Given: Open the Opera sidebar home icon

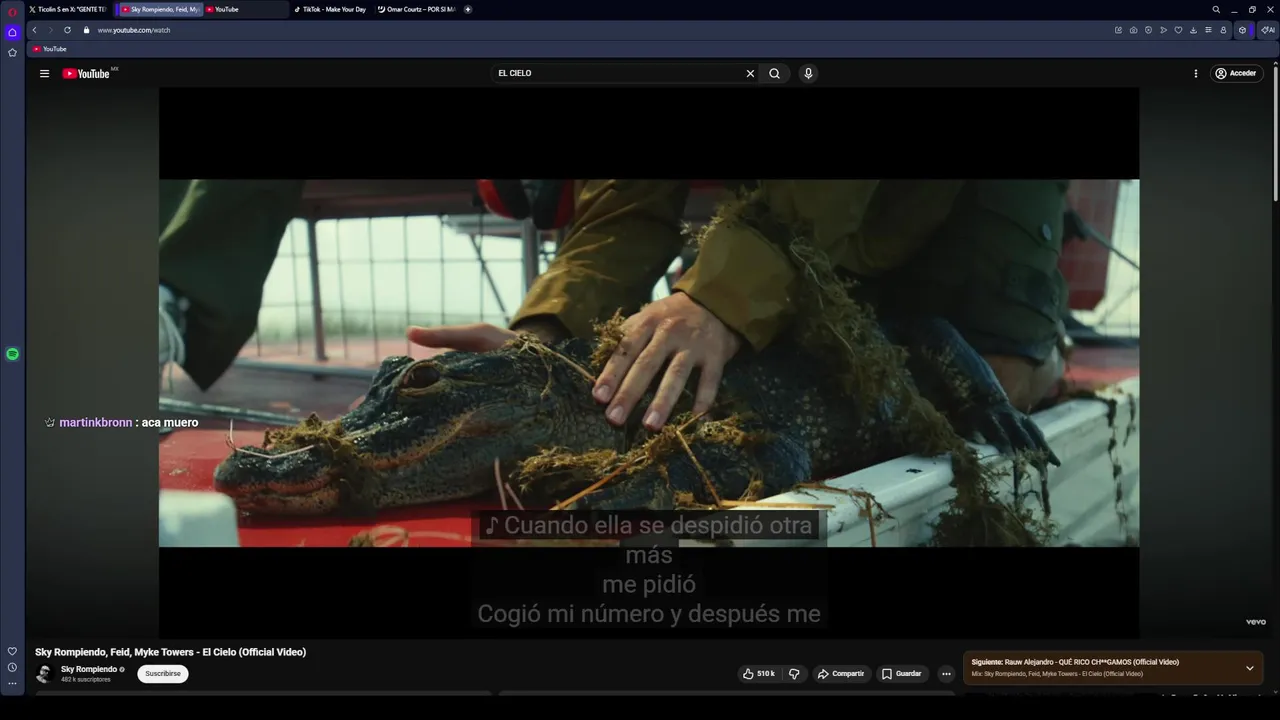Looking at the screenshot, I should pos(12,32).
